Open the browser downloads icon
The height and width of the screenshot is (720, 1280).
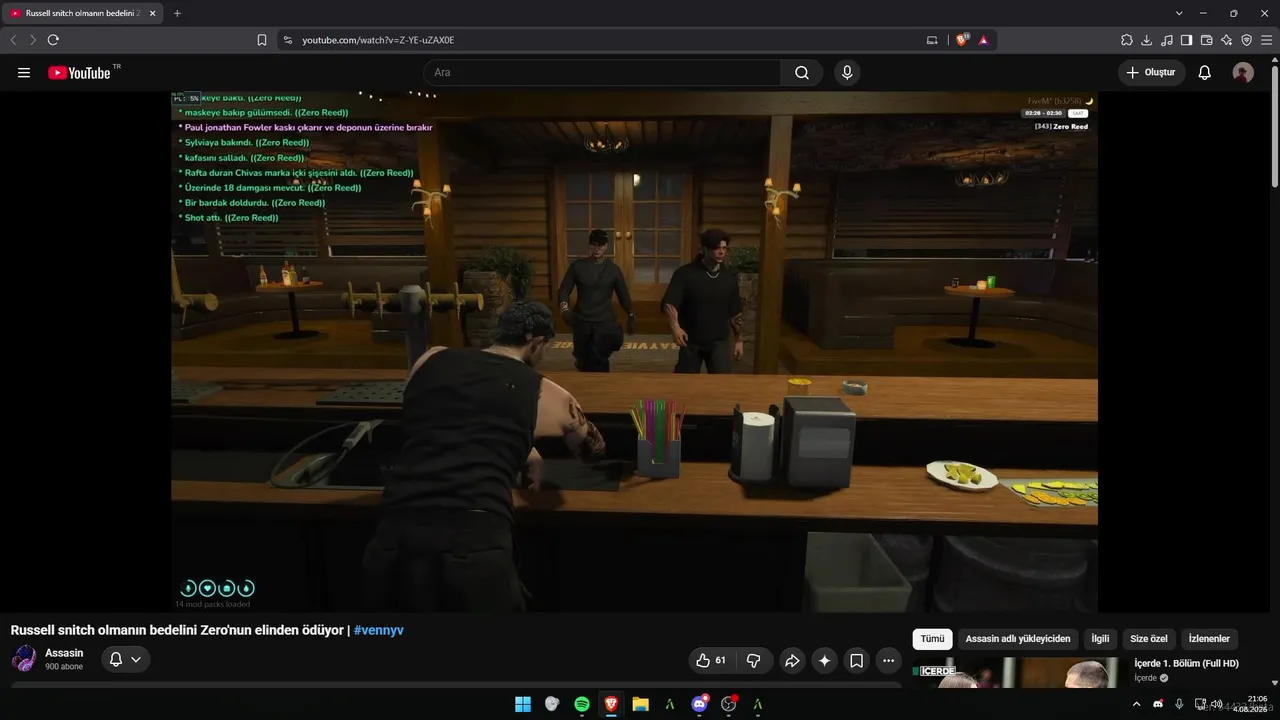[x=1147, y=40]
